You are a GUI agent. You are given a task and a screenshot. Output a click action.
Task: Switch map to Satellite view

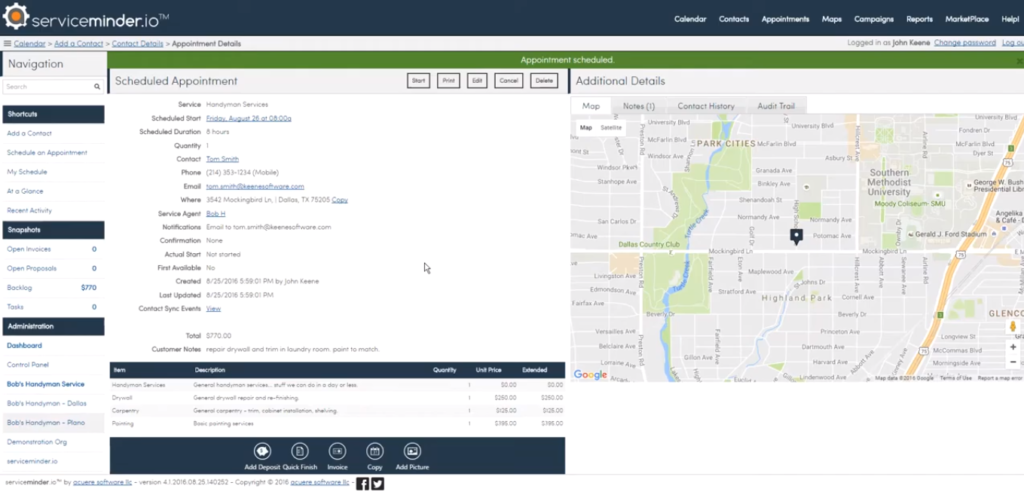coord(611,128)
